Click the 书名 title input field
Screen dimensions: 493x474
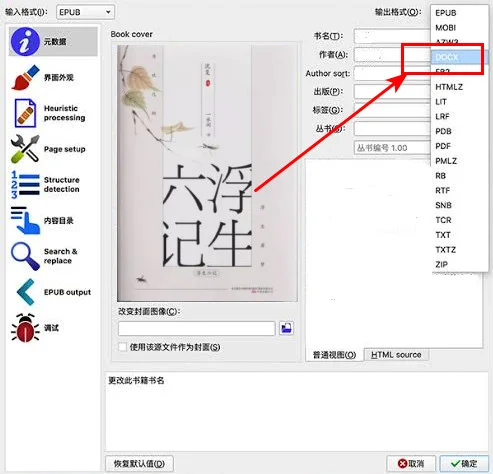pyautogui.click(x=392, y=36)
